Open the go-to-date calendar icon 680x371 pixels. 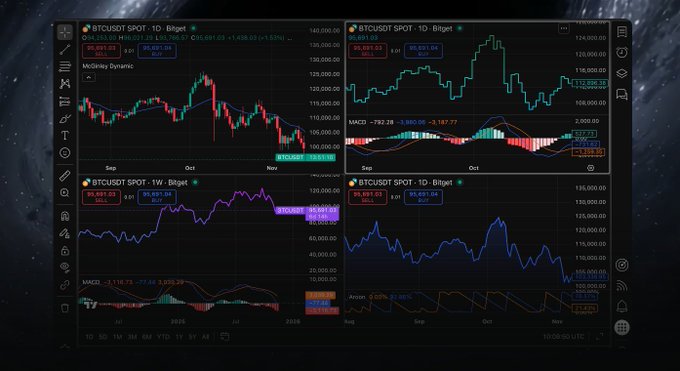[x=225, y=337]
